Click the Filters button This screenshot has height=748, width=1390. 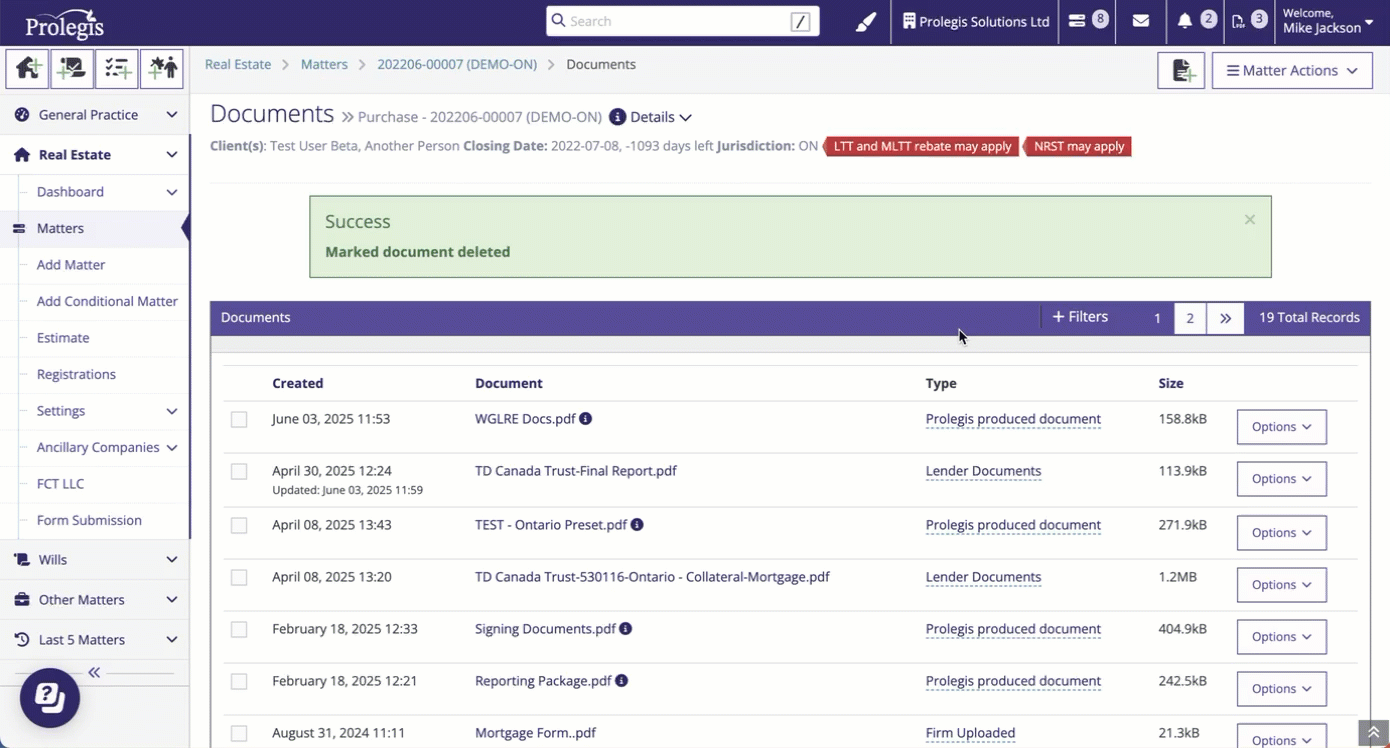(1080, 317)
